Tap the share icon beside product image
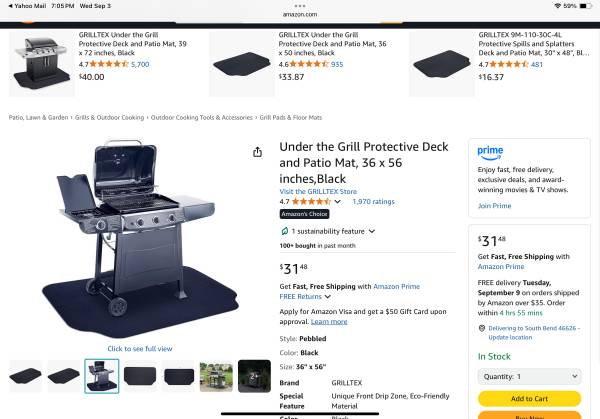600x419 pixels. 258,152
